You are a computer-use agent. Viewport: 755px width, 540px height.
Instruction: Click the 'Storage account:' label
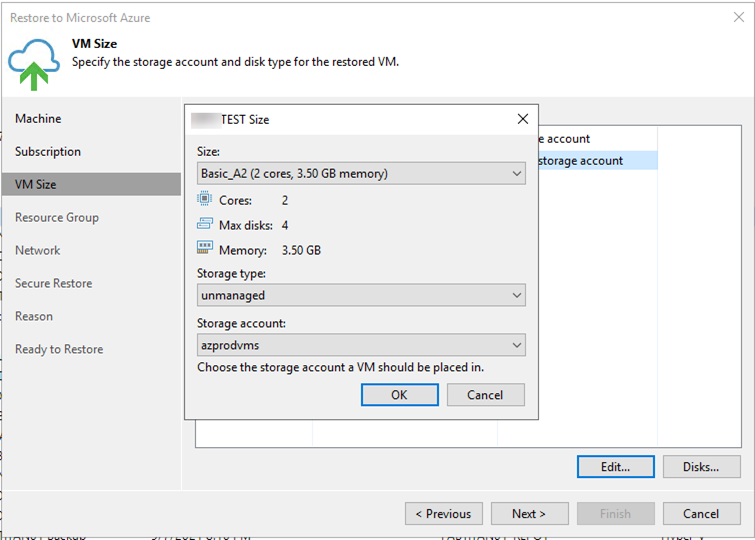point(241,323)
